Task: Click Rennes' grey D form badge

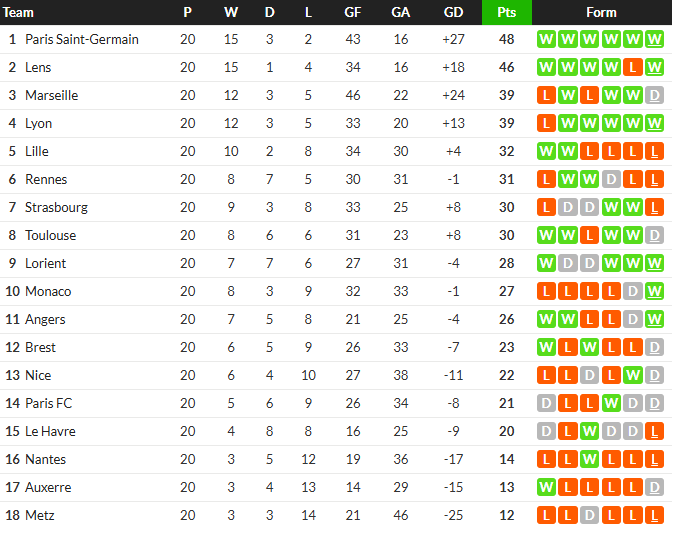Action: pyautogui.click(x=611, y=179)
